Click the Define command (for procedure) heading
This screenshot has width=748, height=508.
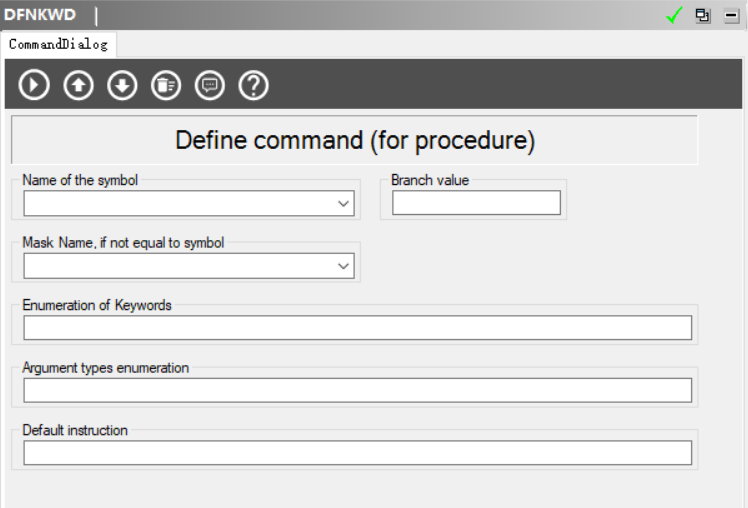[355, 140]
